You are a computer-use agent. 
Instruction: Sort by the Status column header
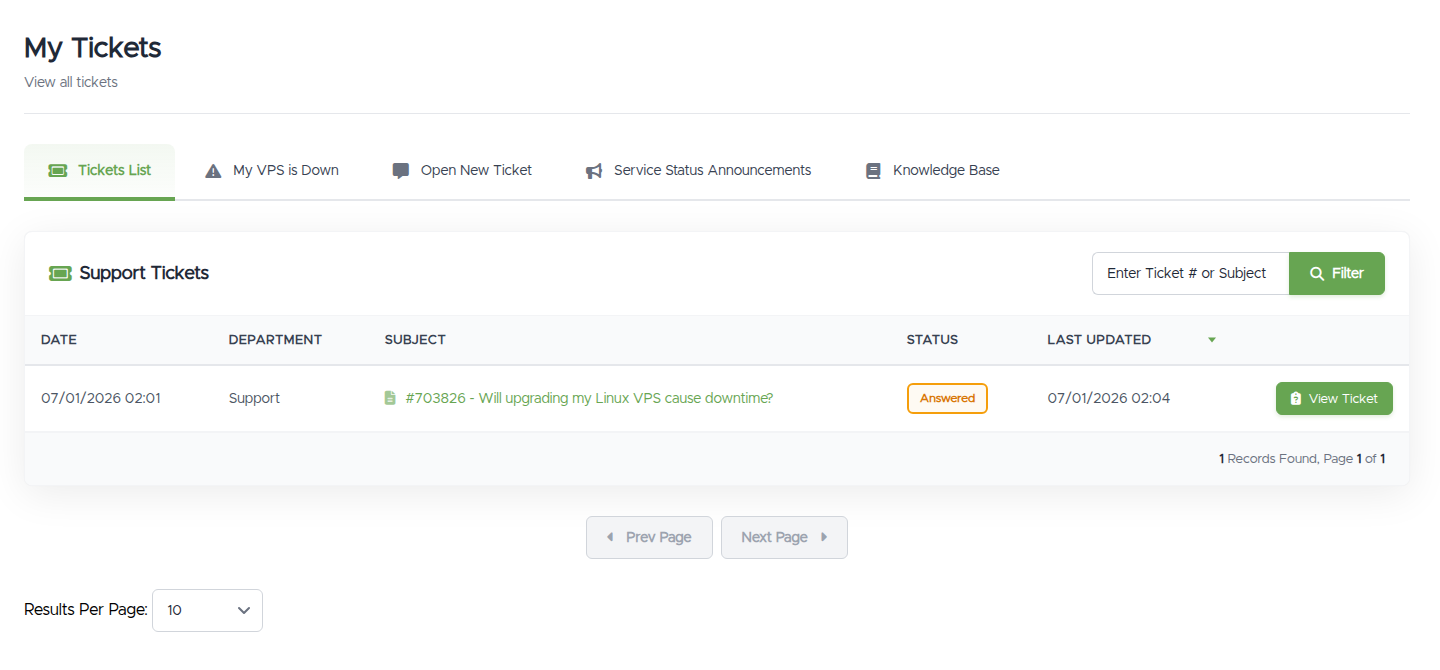tap(932, 340)
